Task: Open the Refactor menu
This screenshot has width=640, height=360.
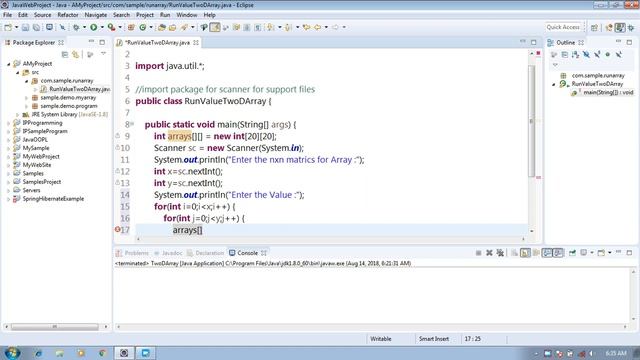Action: coord(68,15)
